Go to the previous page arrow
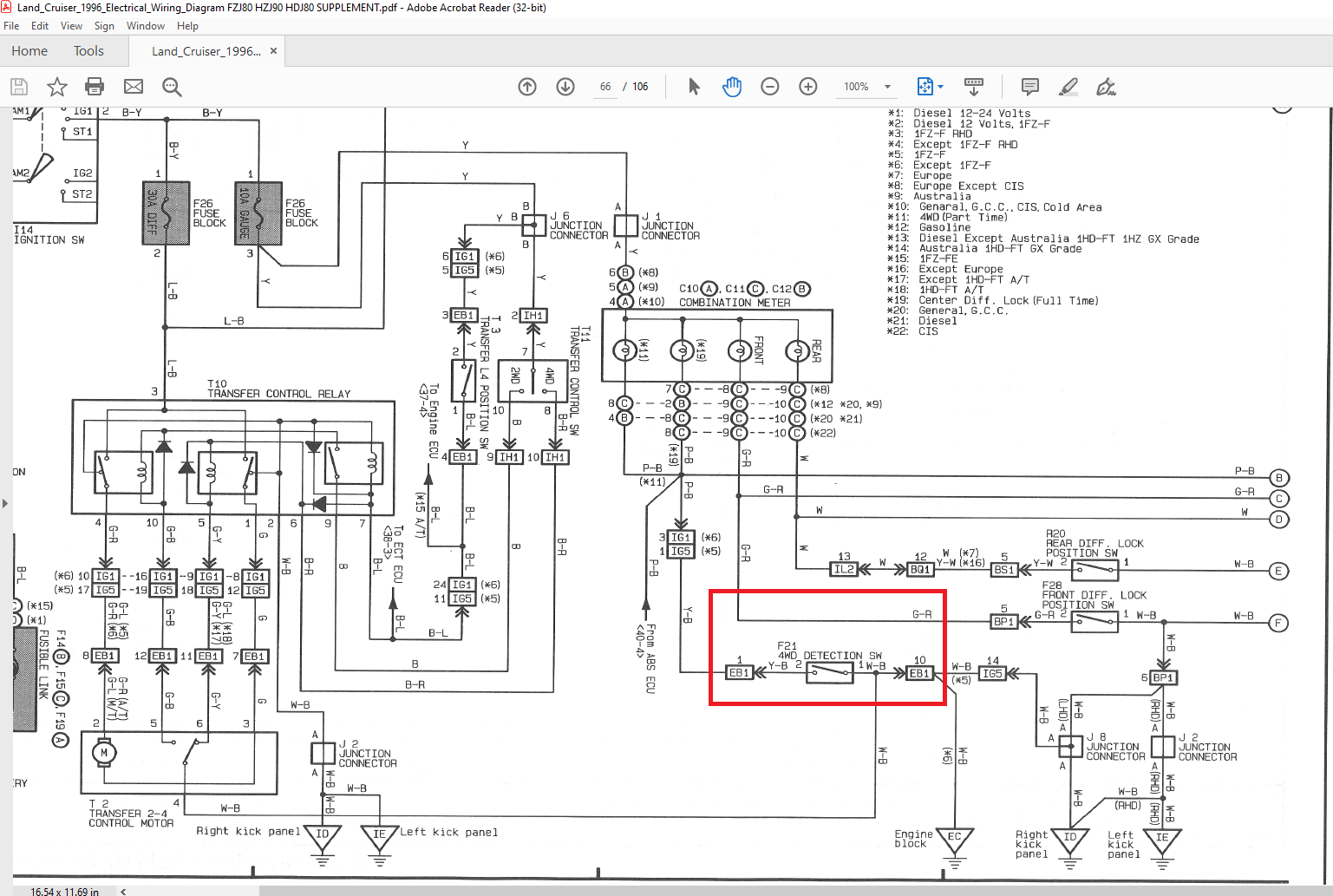Viewport: 1333px width, 896px height. [527, 87]
